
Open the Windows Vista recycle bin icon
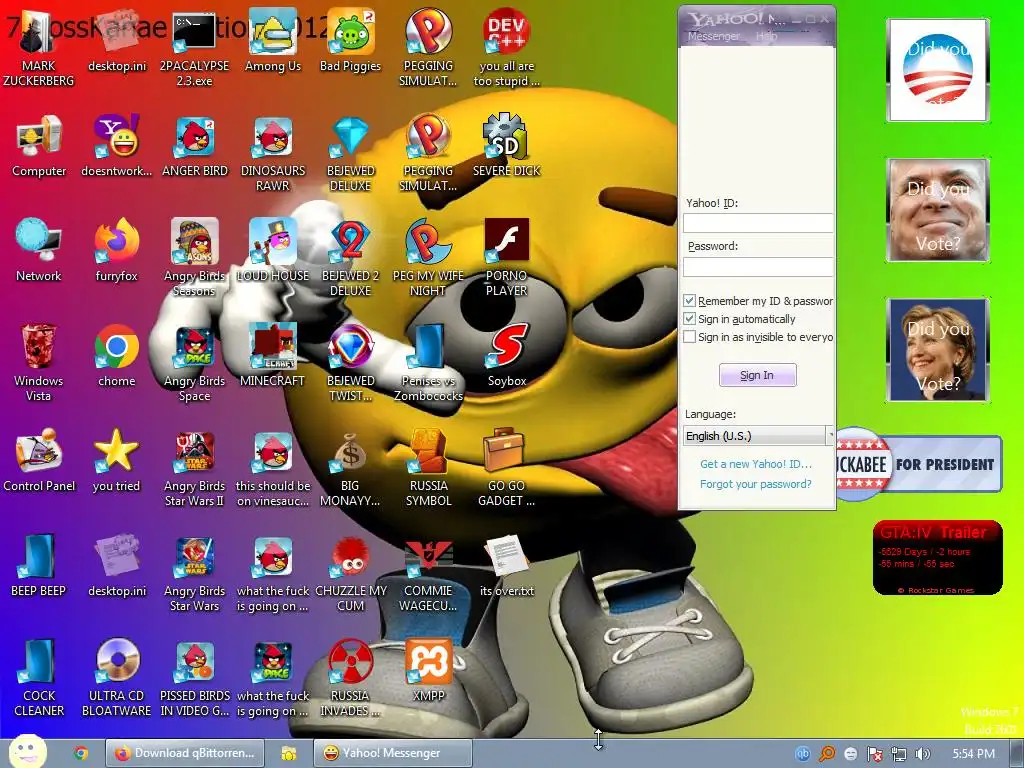pos(39,364)
